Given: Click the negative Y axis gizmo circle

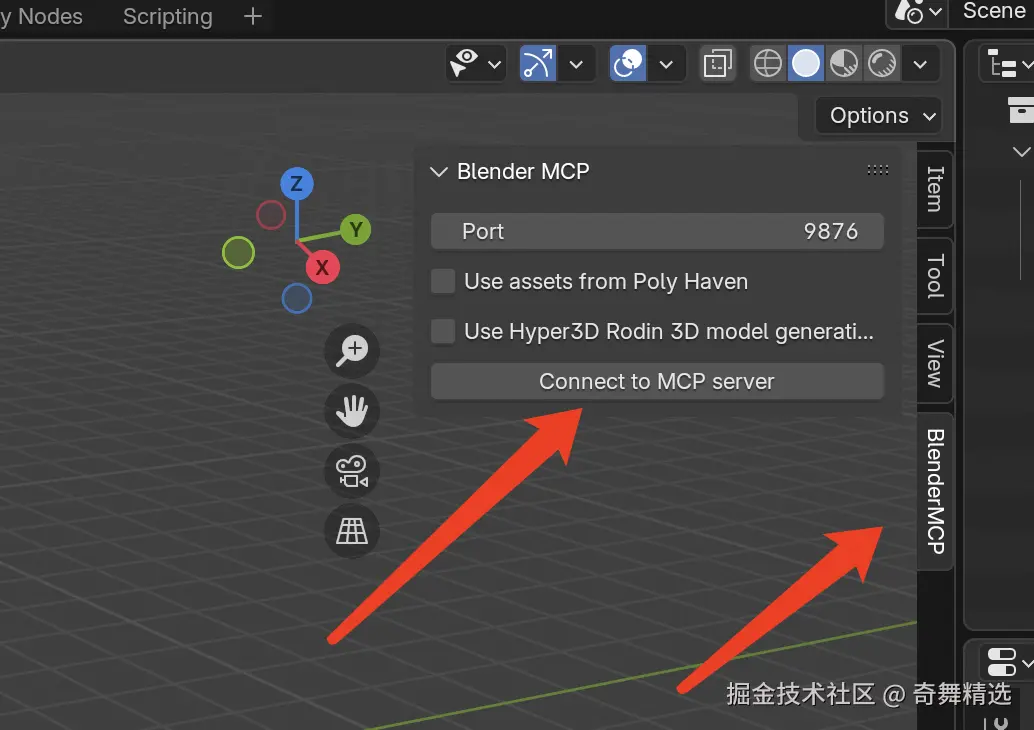Looking at the screenshot, I should (x=238, y=253).
